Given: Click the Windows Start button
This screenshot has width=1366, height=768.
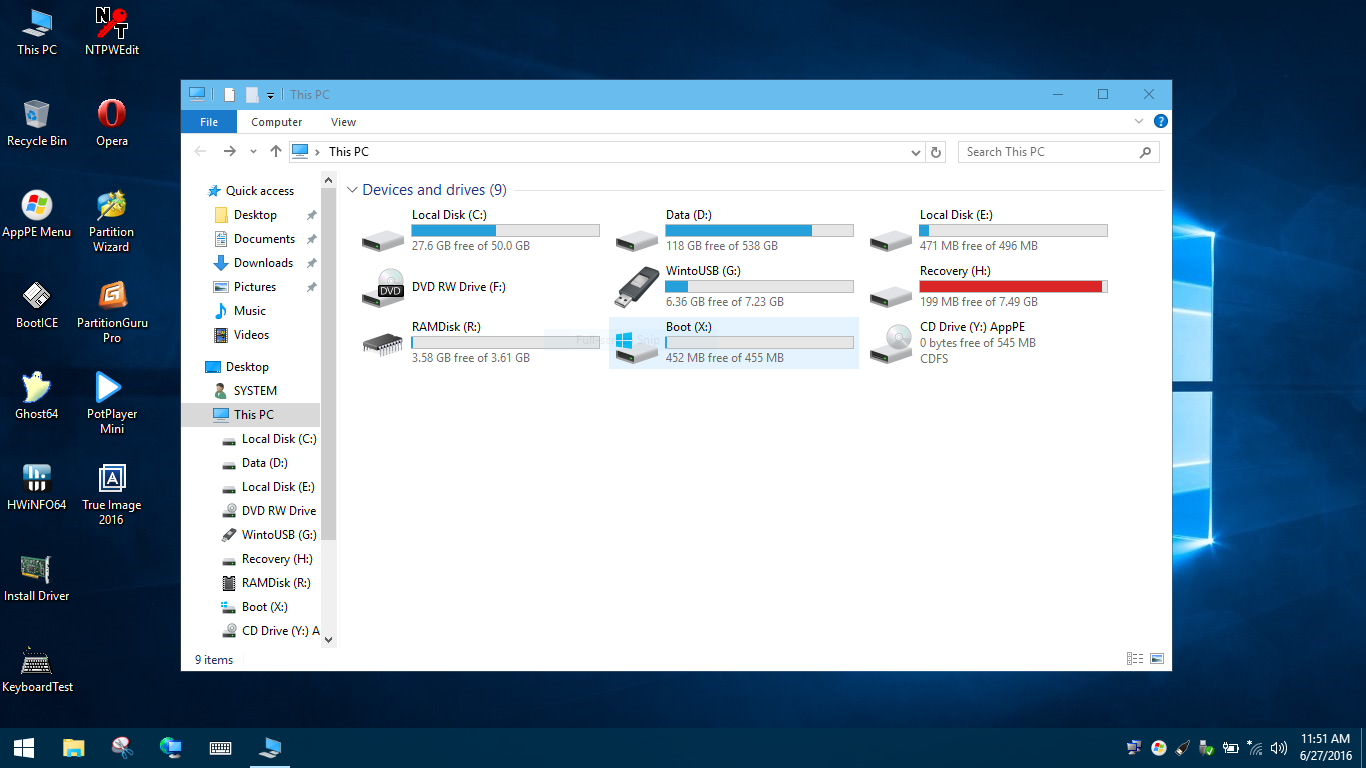Looking at the screenshot, I should click(x=24, y=747).
